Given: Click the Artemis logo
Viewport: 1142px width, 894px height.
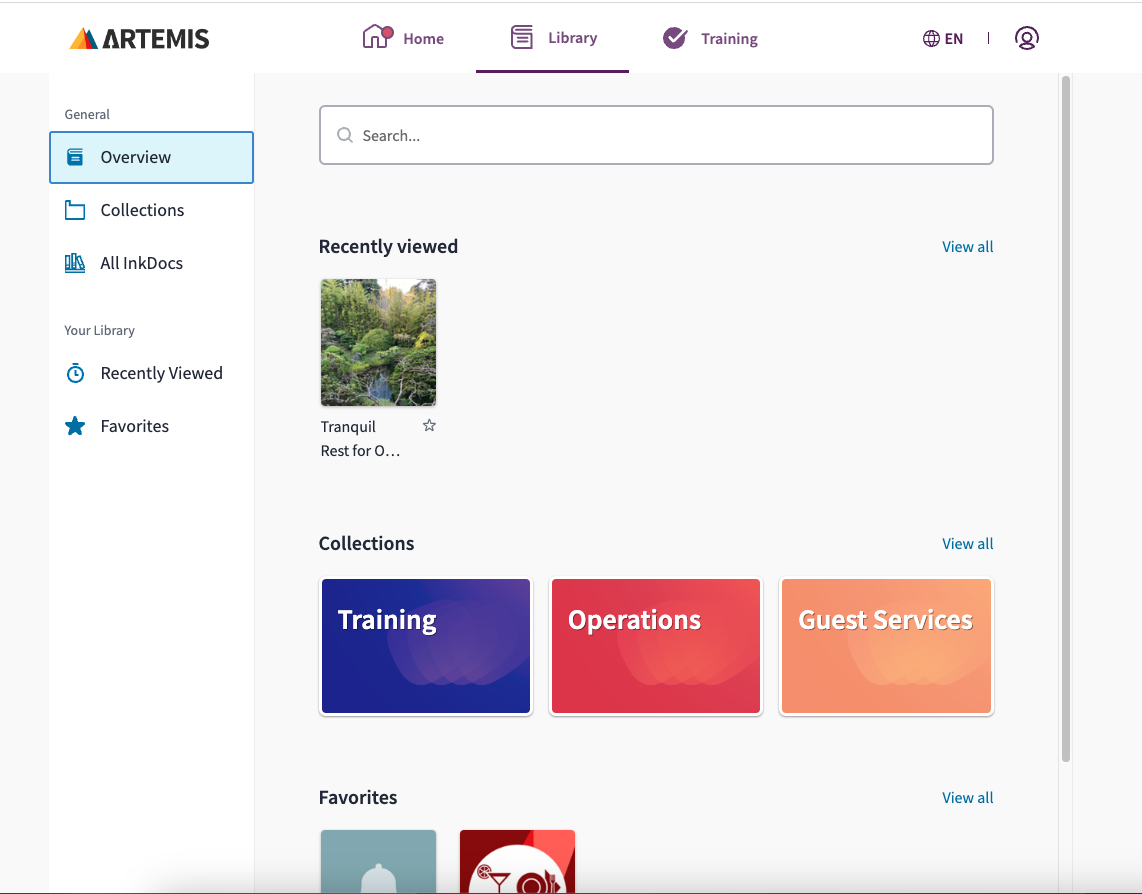Looking at the screenshot, I should (139, 39).
